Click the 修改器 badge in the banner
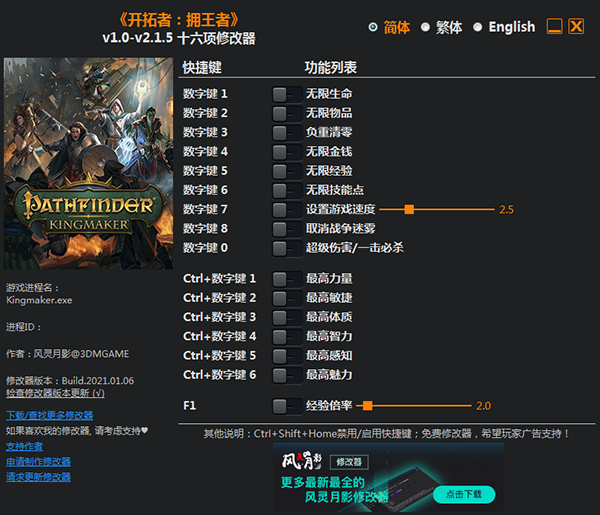Image resolution: width=600 pixels, height=515 pixels. 349,462
